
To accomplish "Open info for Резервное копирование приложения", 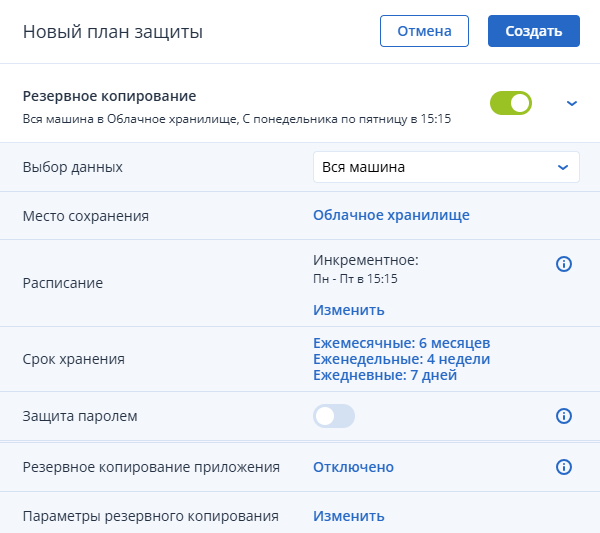I will [x=564, y=467].
